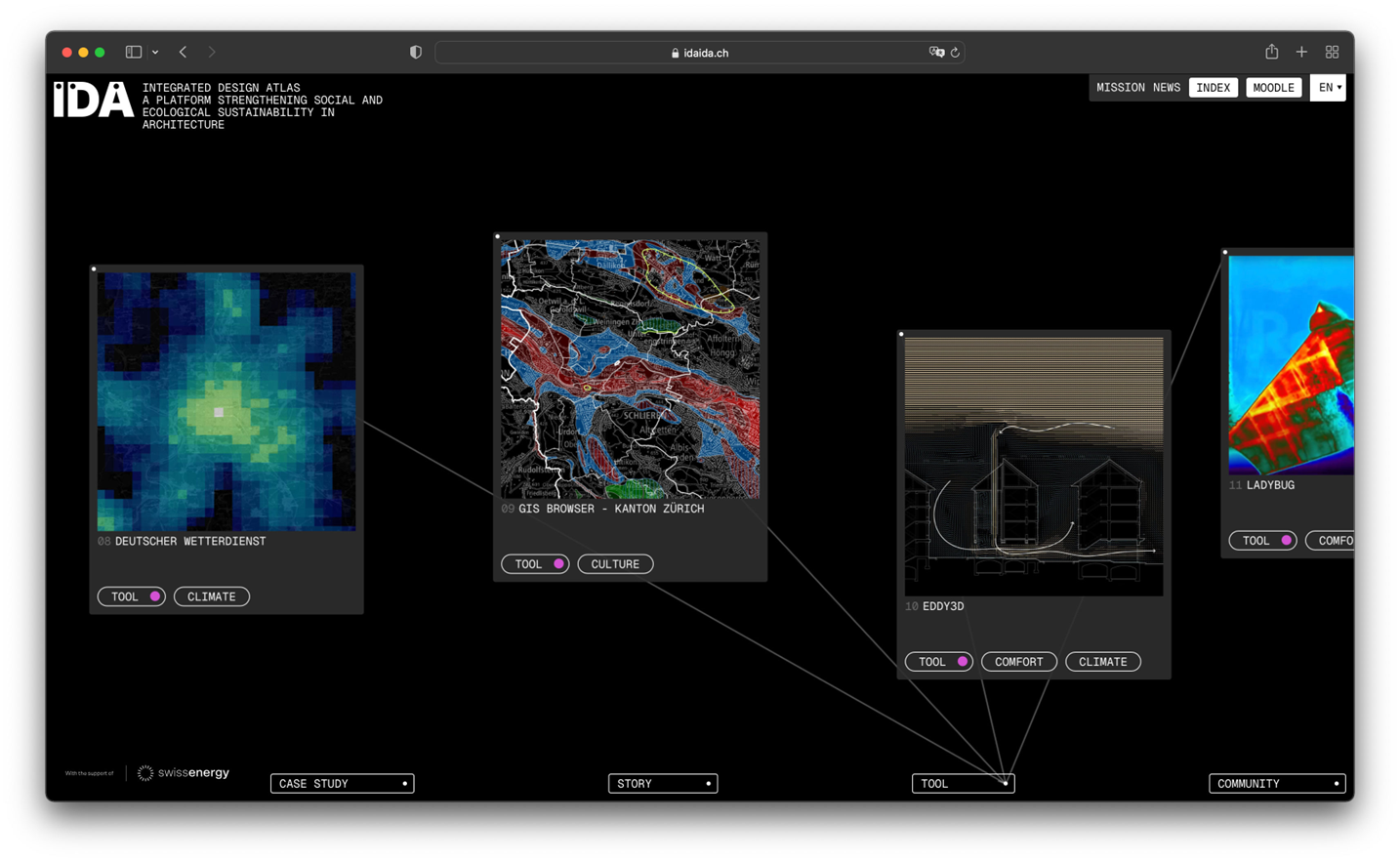Viewport: 1400px width, 862px height.
Task: Toggle the STORY filter
Action: 663,784
